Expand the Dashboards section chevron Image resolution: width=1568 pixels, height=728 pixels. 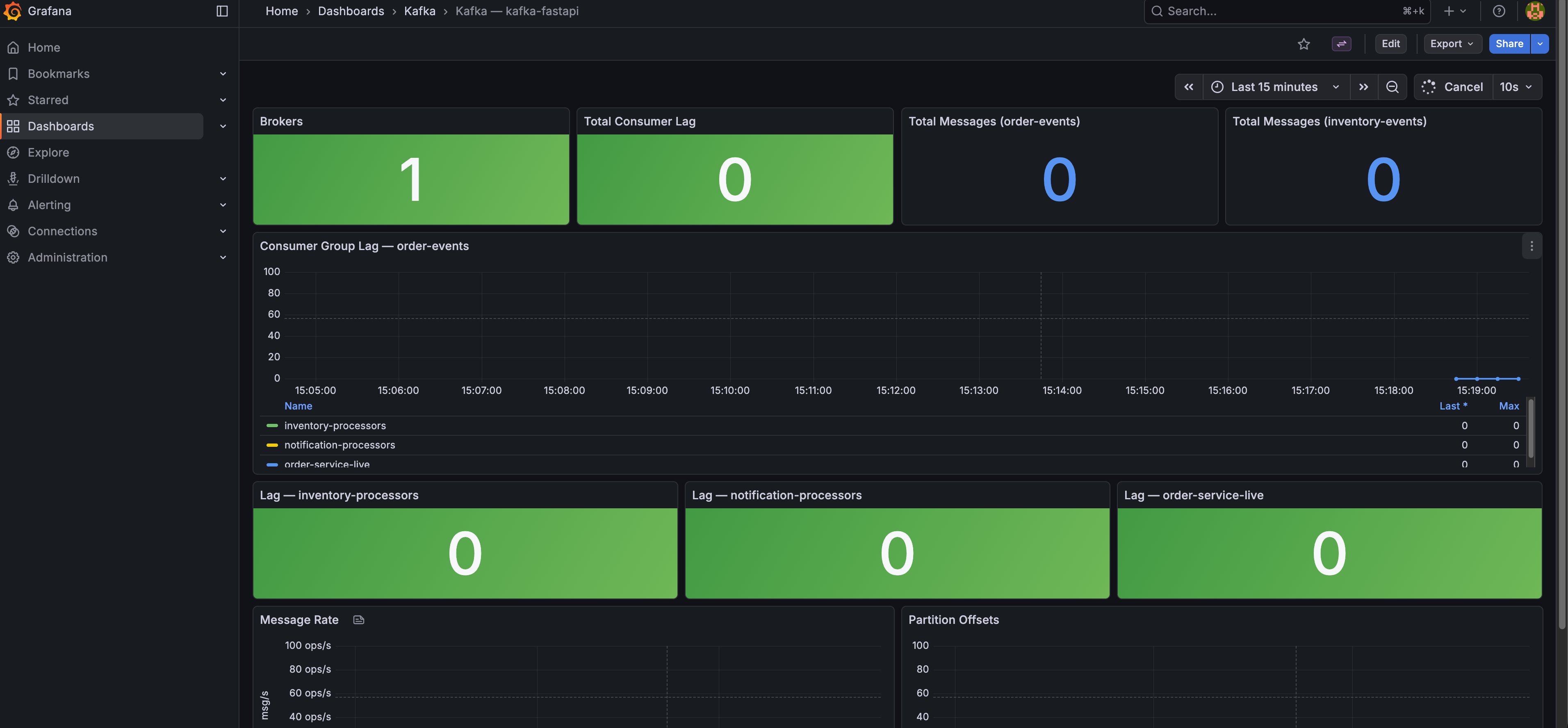tap(223, 126)
